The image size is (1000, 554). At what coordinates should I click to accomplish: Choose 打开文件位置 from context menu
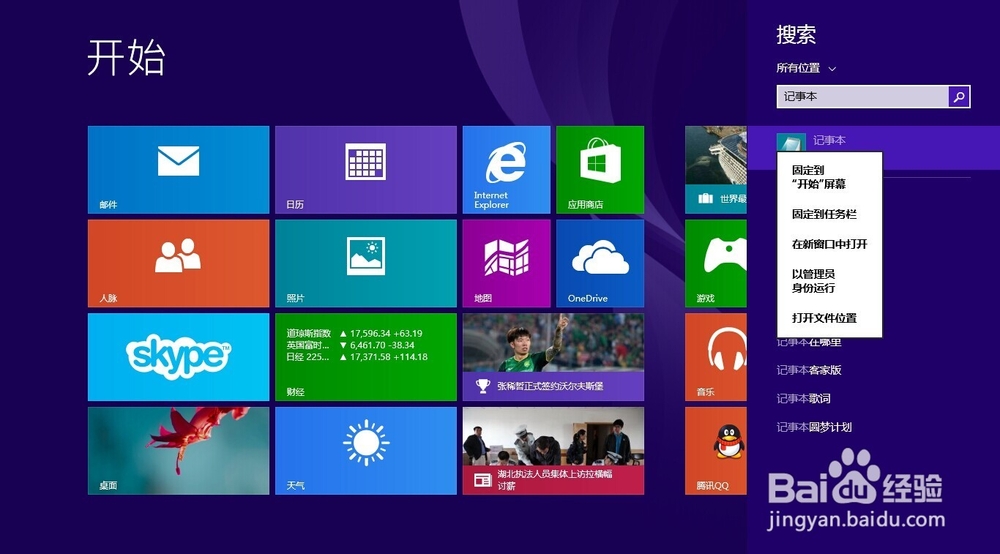click(829, 318)
